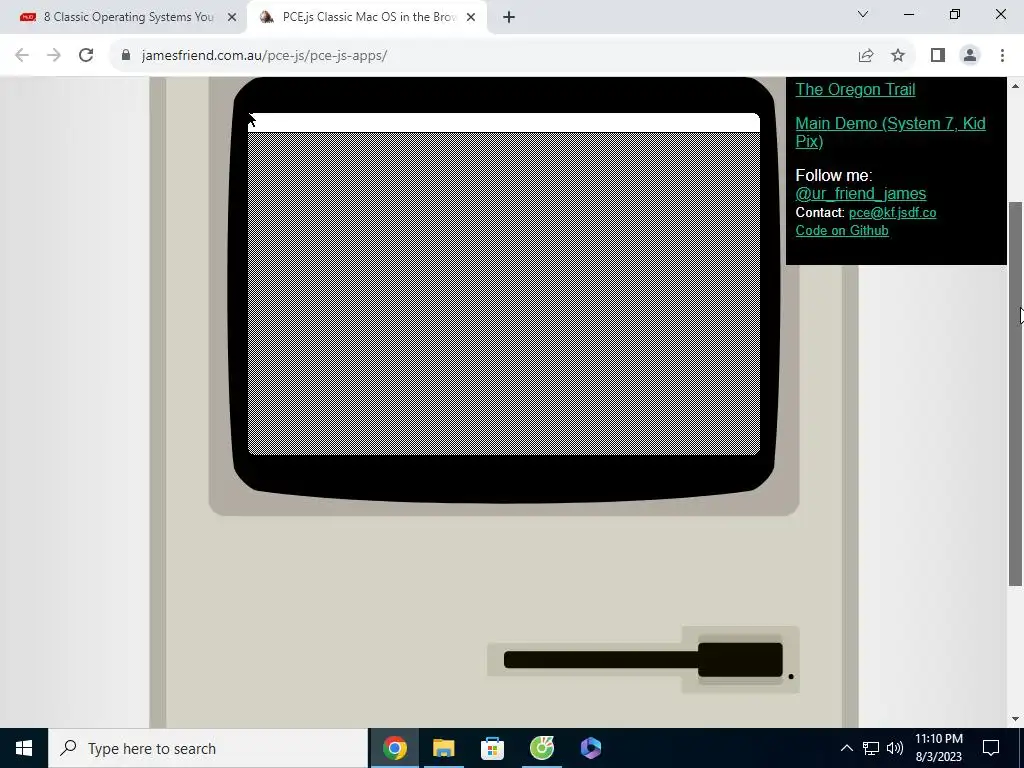Bookmark this page with star
Viewport: 1024px width, 768px height.
pos(898,56)
